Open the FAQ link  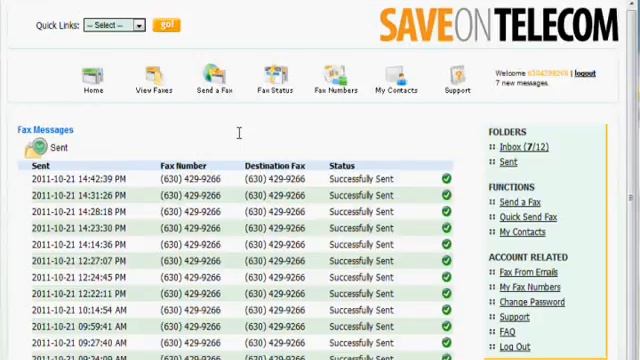(507, 332)
